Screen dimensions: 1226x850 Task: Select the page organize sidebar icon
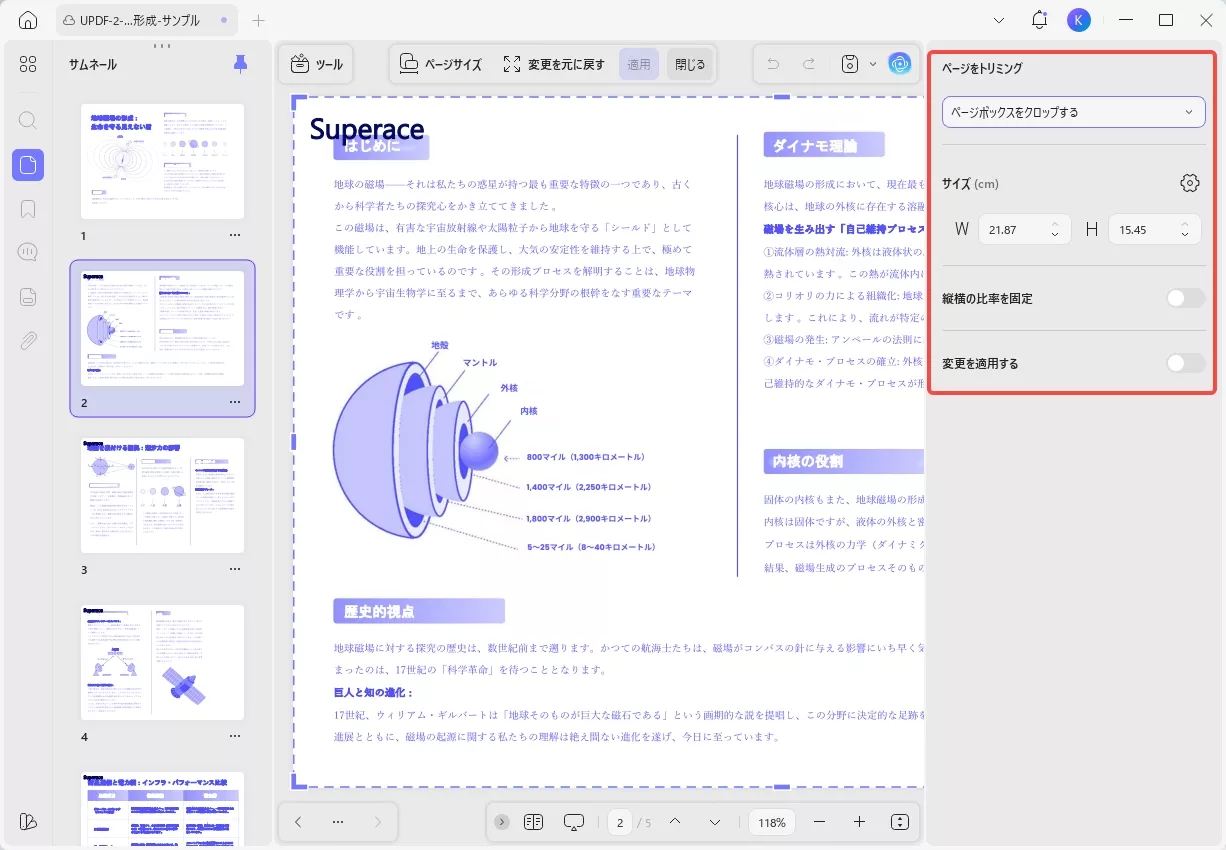tap(28, 165)
